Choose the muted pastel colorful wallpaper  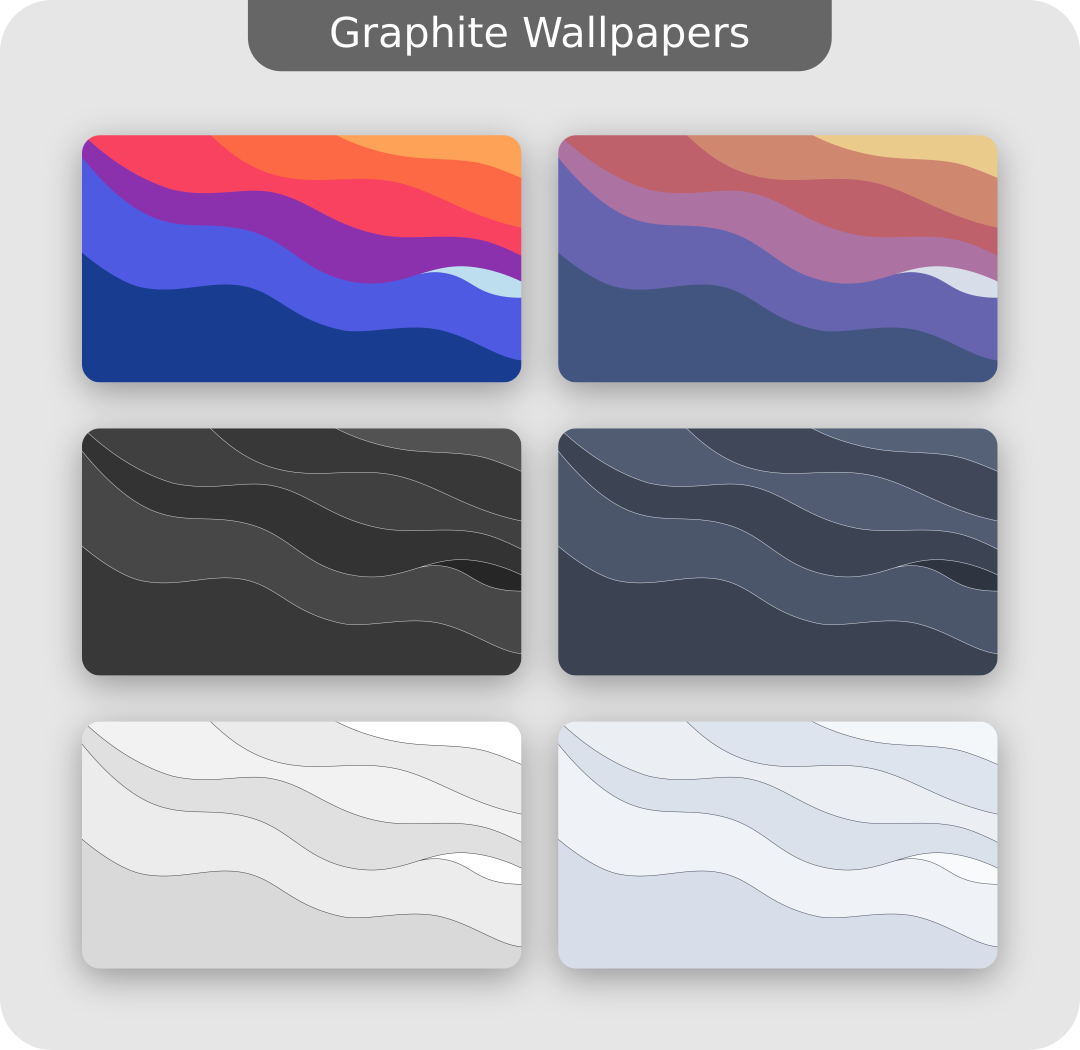778,258
